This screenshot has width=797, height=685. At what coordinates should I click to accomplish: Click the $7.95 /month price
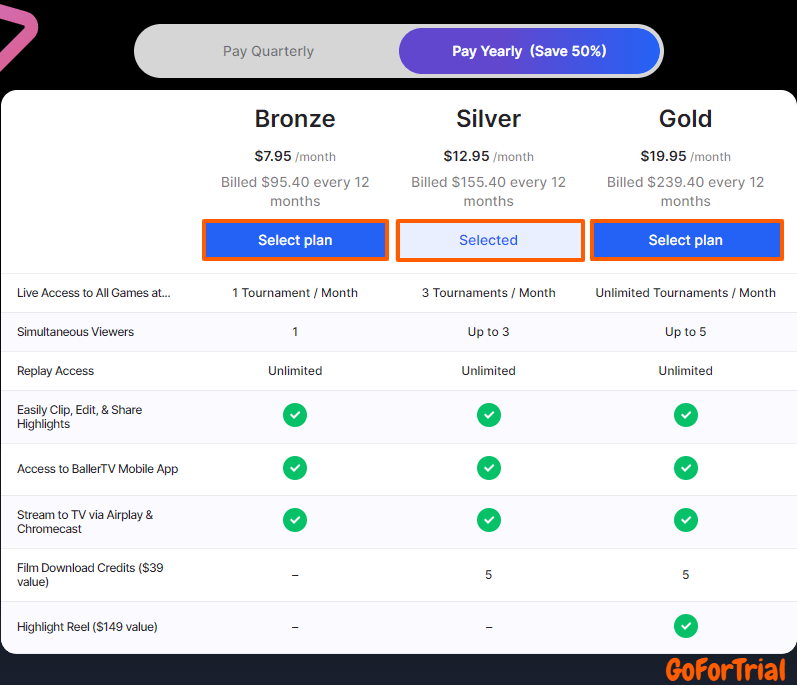295,156
